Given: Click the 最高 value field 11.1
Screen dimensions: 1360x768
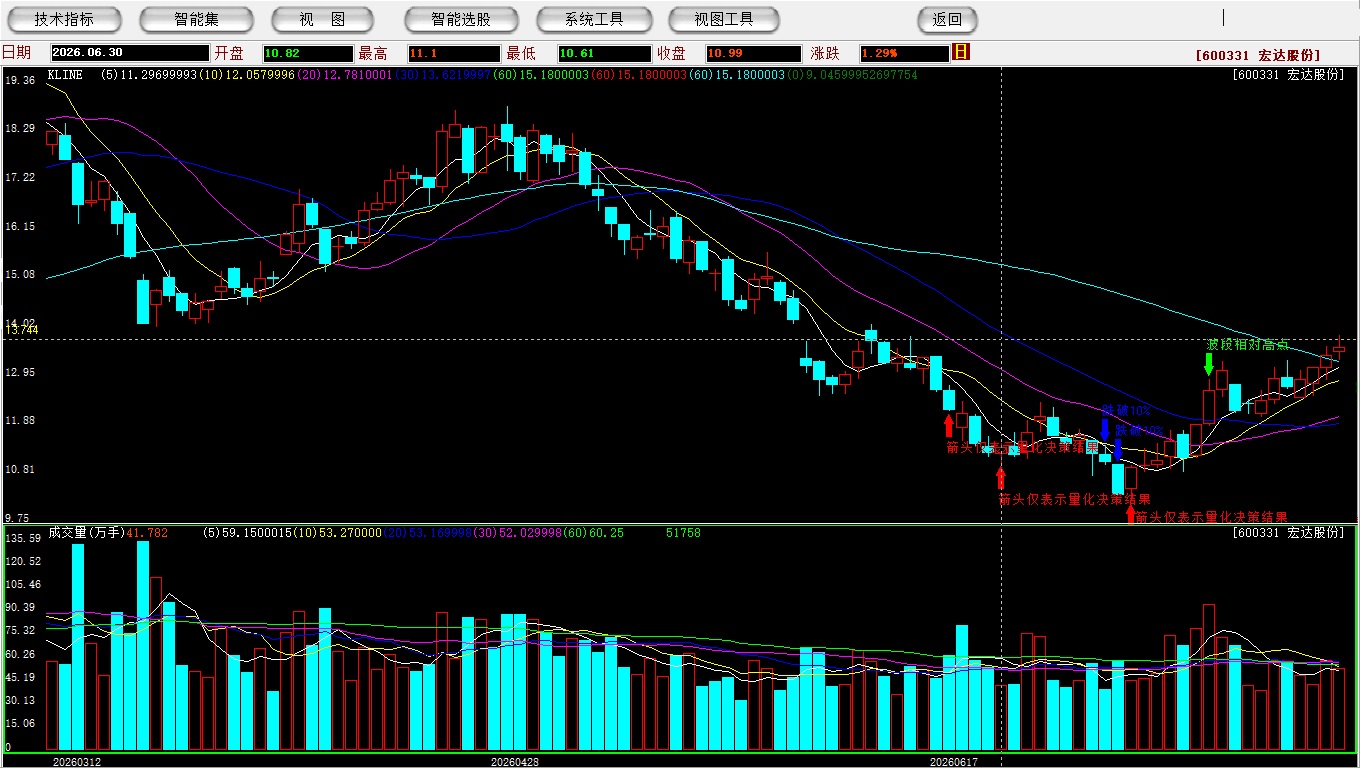Looking at the screenshot, I should click(453, 53).
